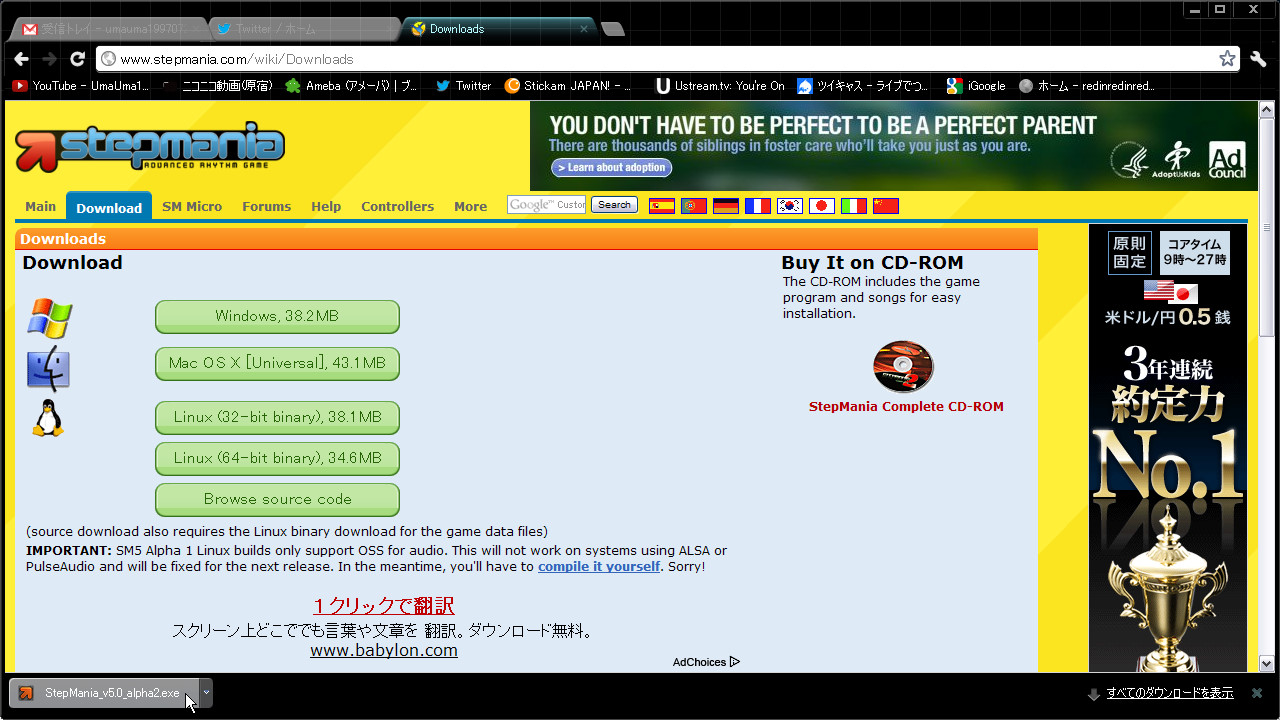
Task: Open the Forums navigation tab
Action: [266, 206]
